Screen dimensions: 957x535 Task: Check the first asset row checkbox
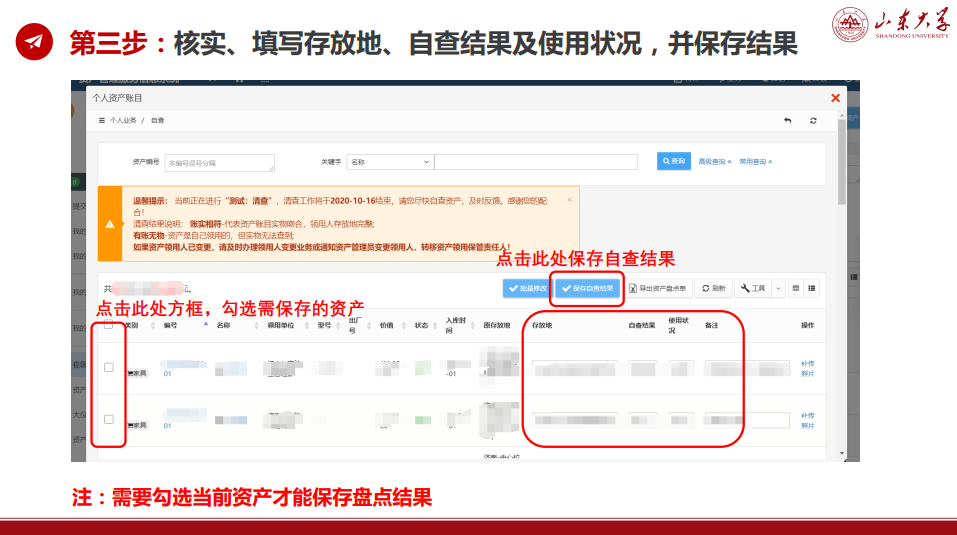pyautogui.click(x=108, y=367)
